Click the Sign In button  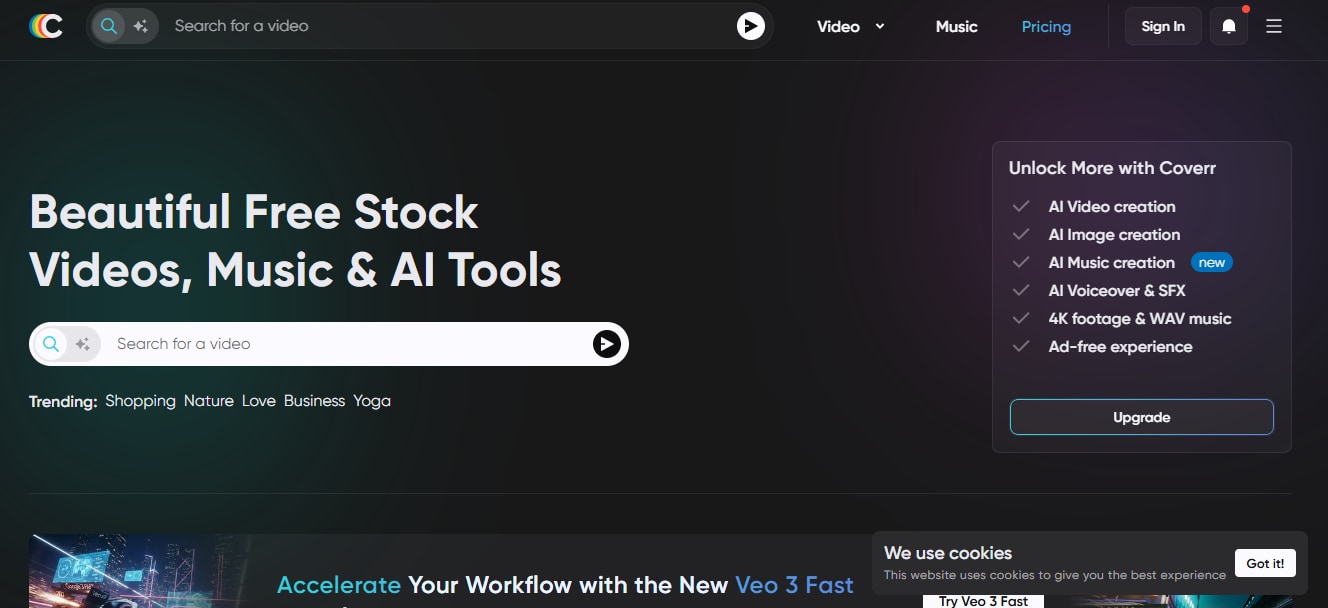tap(1163, 27)
